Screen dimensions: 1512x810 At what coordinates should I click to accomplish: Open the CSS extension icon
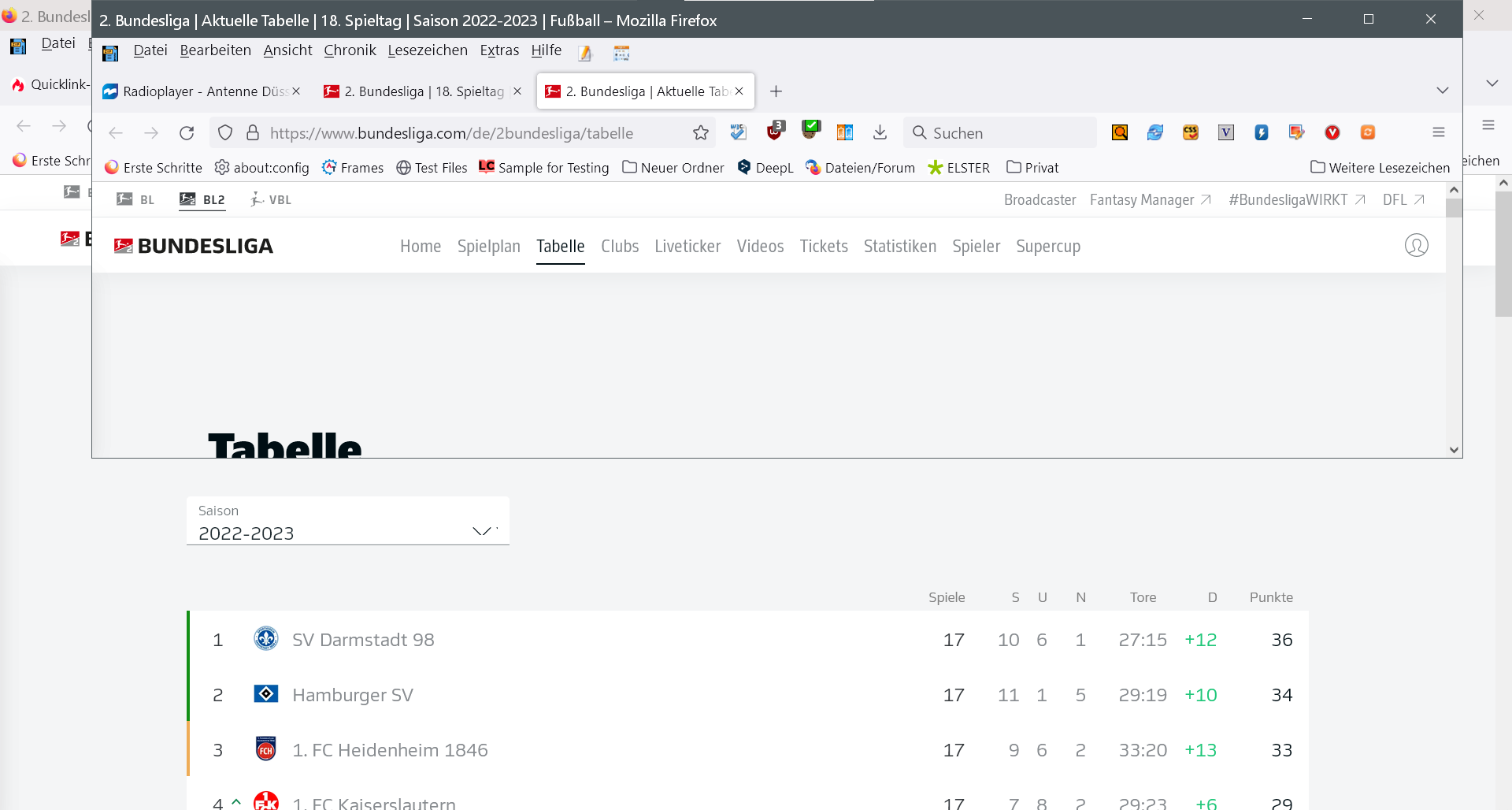[1191, 132]
